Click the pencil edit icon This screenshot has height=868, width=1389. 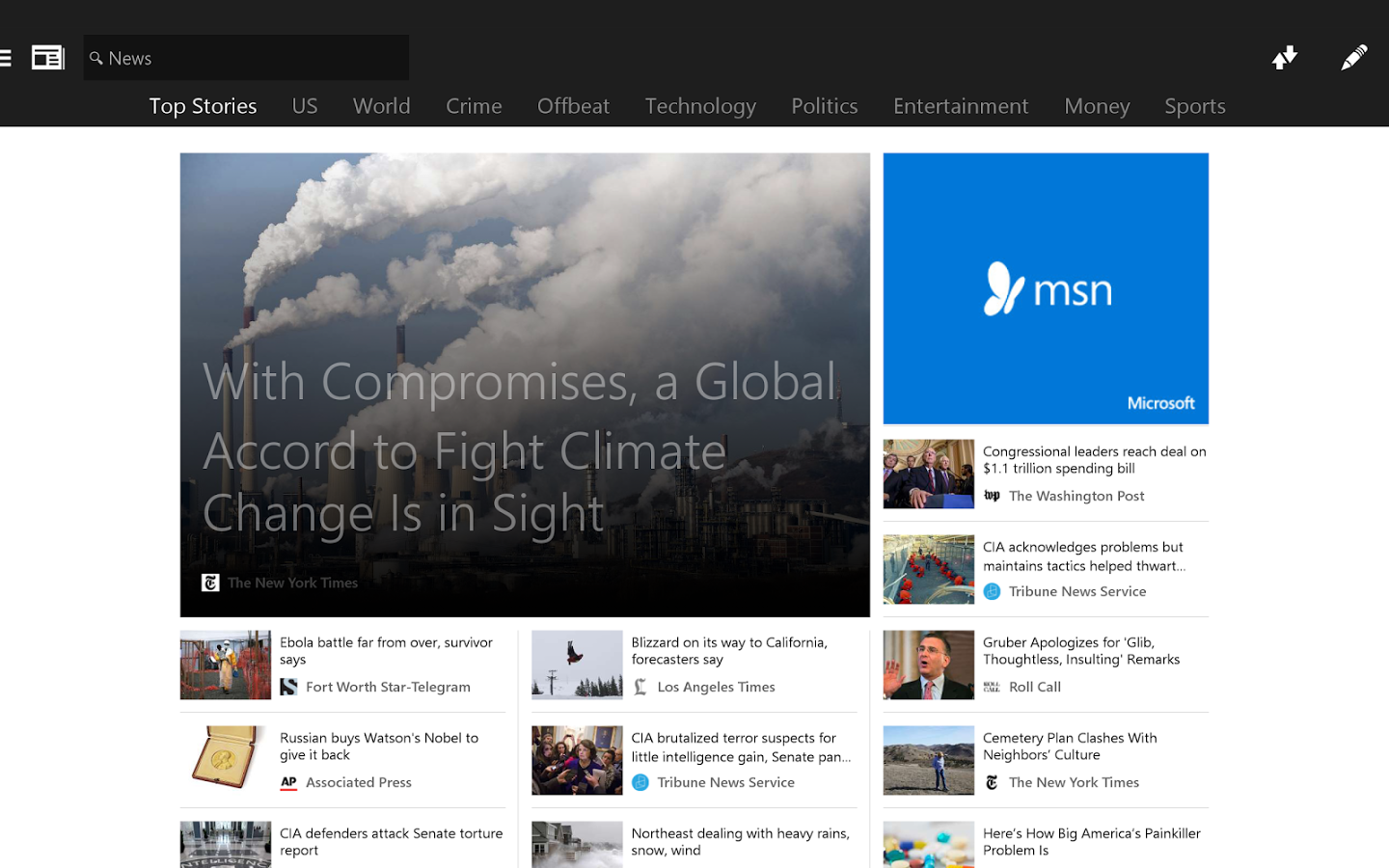tap(1353, 58)
